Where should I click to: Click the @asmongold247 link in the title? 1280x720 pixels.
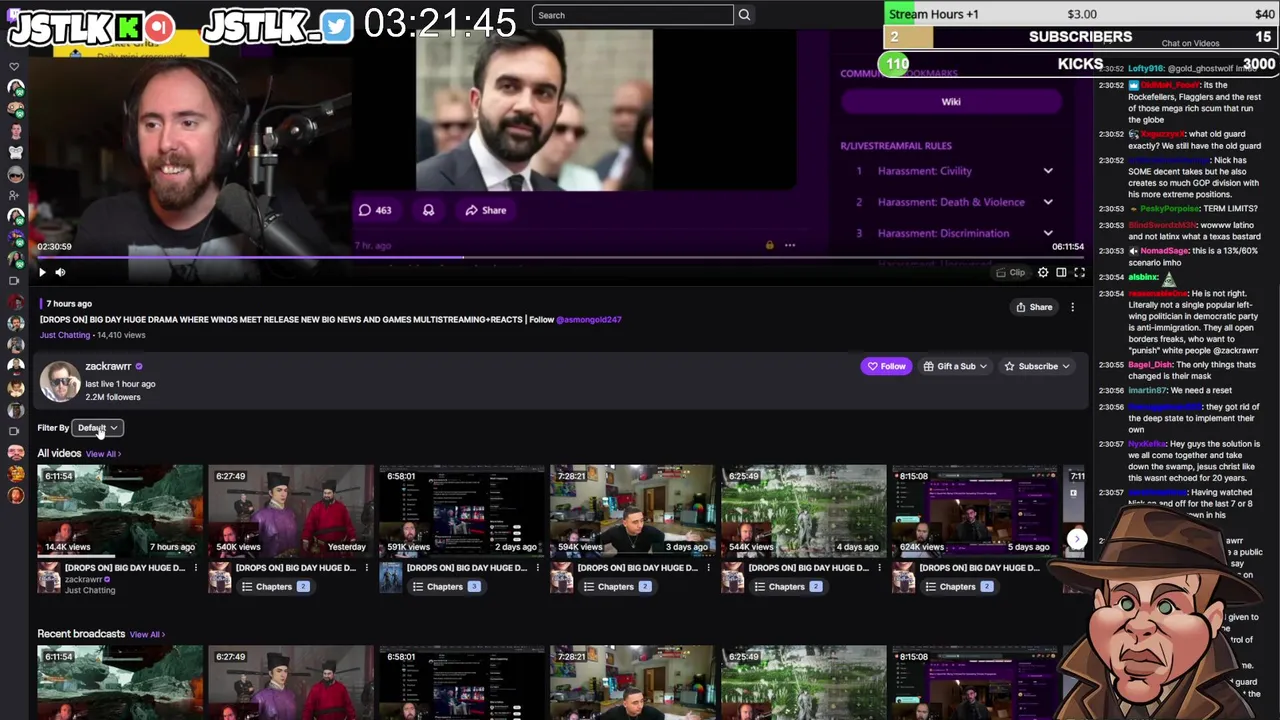point(589,320)
